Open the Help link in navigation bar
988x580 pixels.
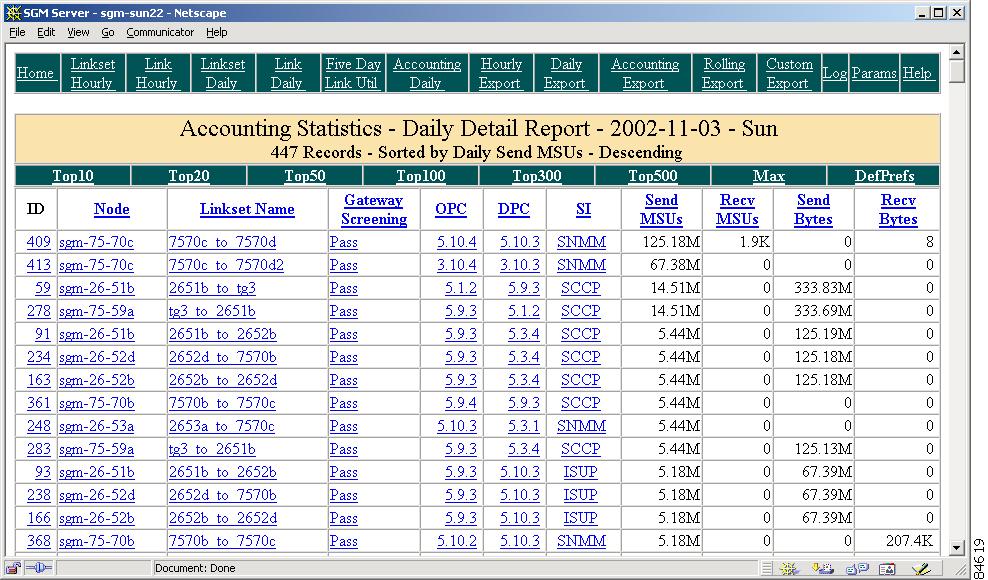point(917,73)
